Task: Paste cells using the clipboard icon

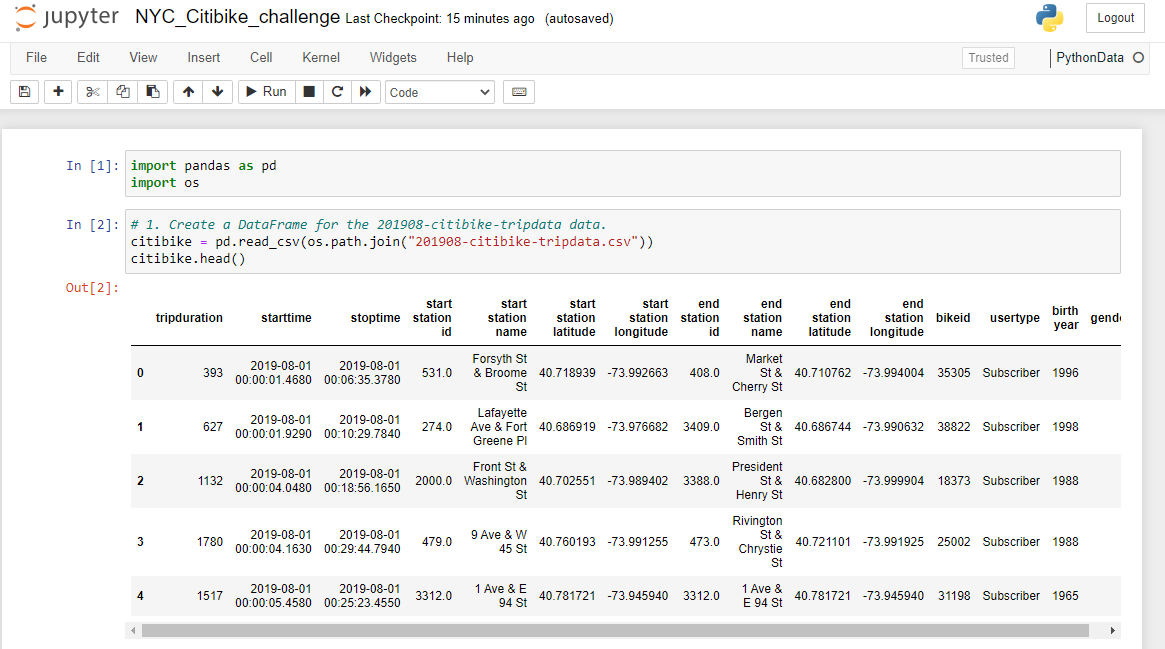Action: 152,91
